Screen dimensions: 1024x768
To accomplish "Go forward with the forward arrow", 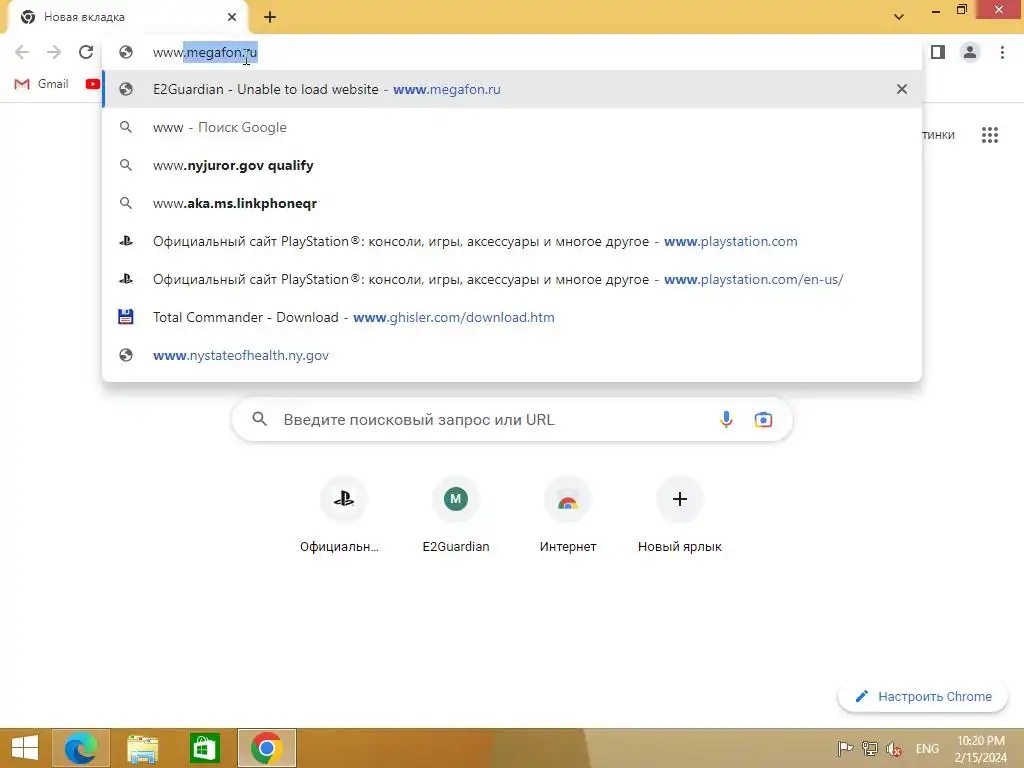I will pyautogui.click(x=54, y=52).
